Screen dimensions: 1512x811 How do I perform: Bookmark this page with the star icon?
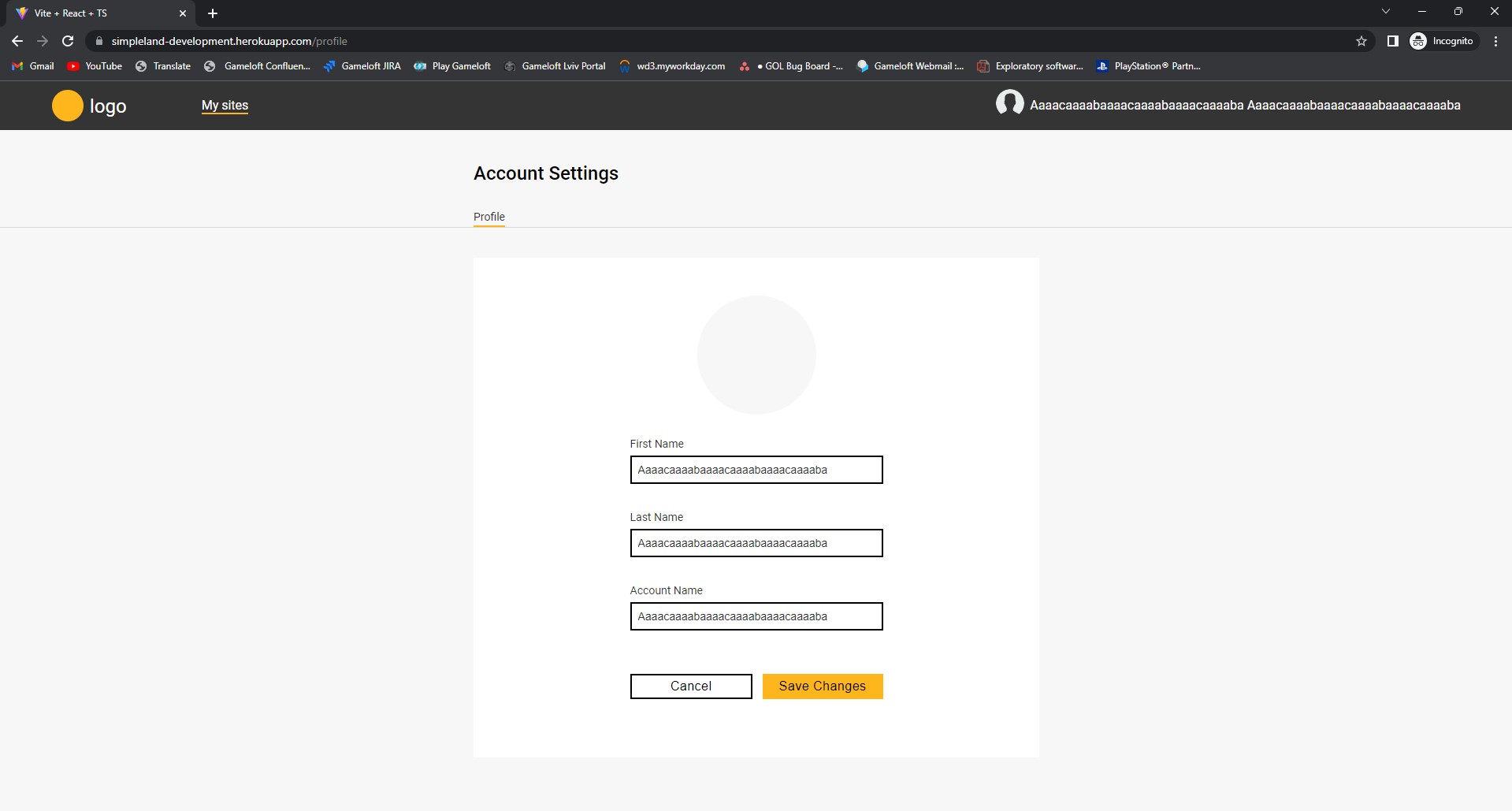[1362, 41]
